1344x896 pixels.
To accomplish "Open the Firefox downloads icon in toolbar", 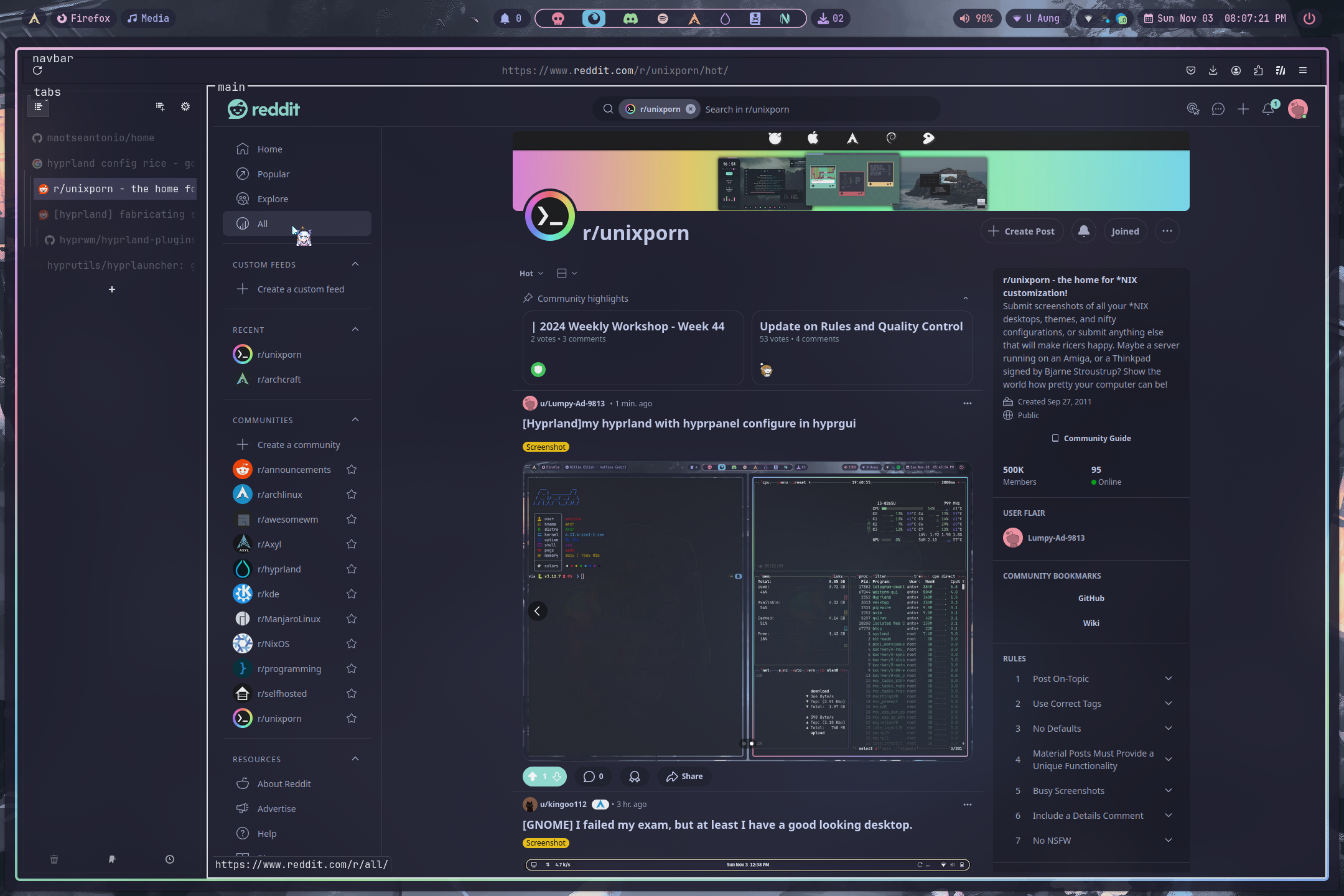I will click(1212, 70).
